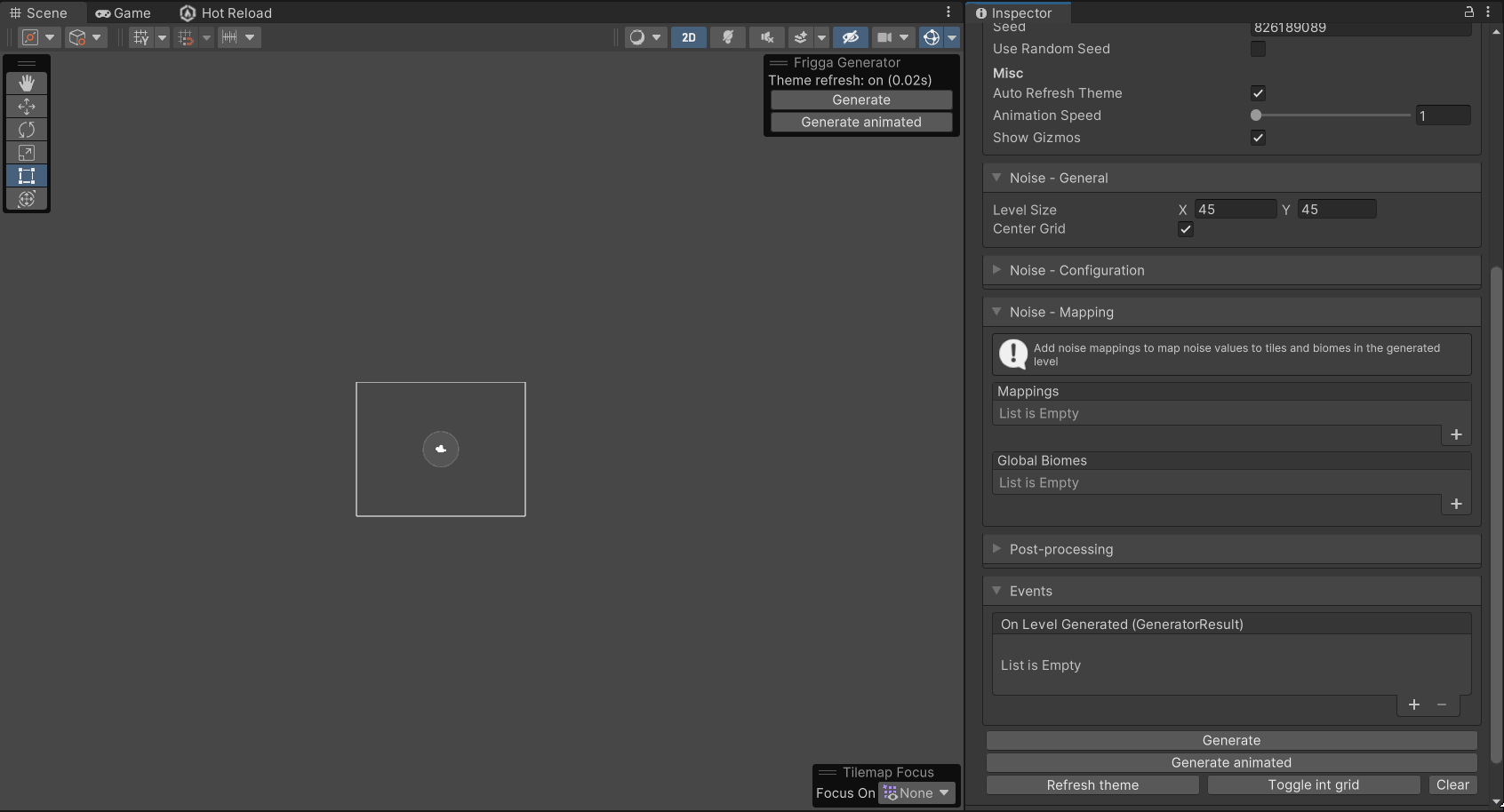Image resolution: width=1504 pixels, height=812 pixels.
Task: Select the Hand view tool
Action: [27, 83]
